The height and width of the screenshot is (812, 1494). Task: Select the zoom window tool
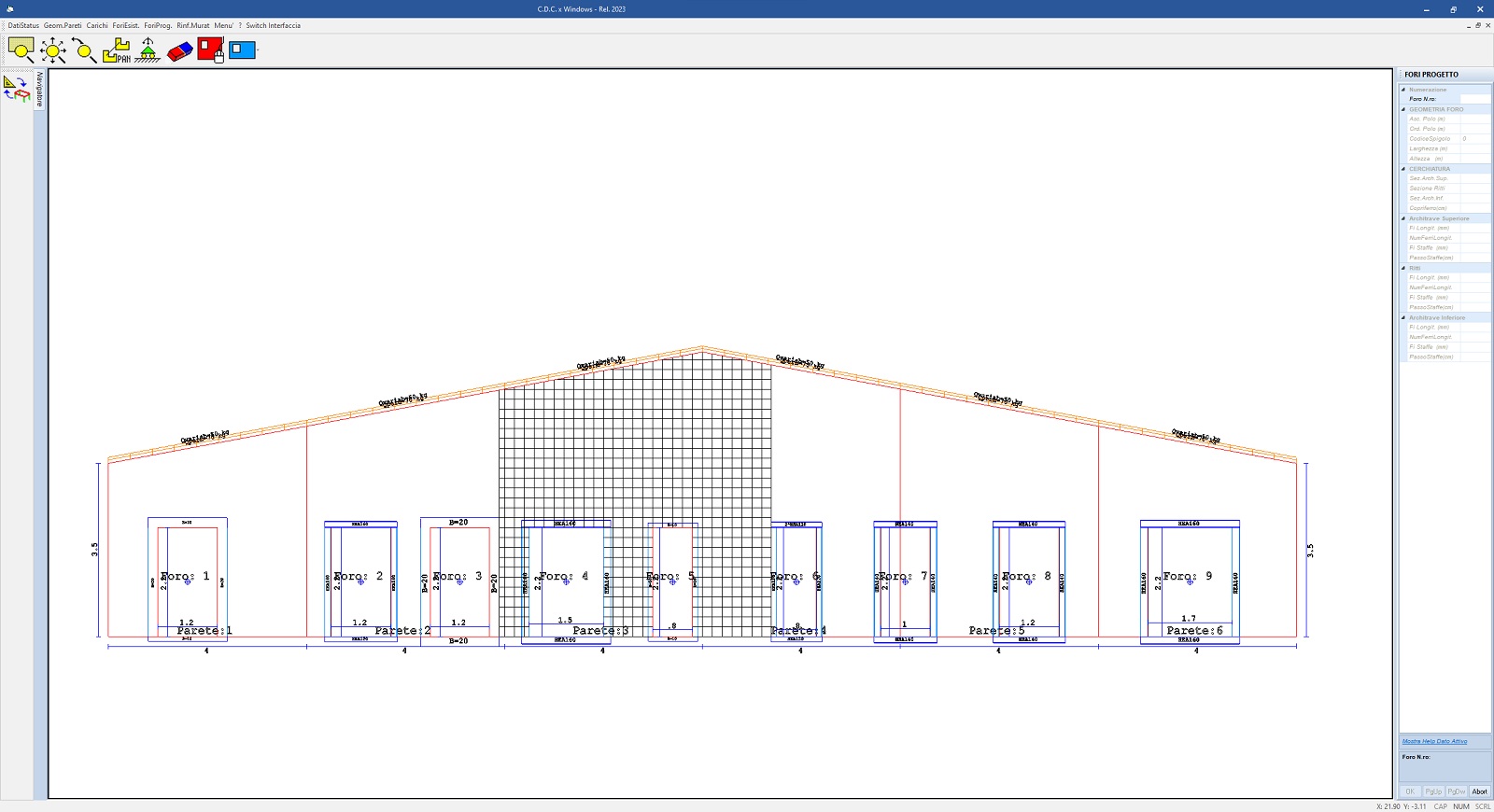21,49
